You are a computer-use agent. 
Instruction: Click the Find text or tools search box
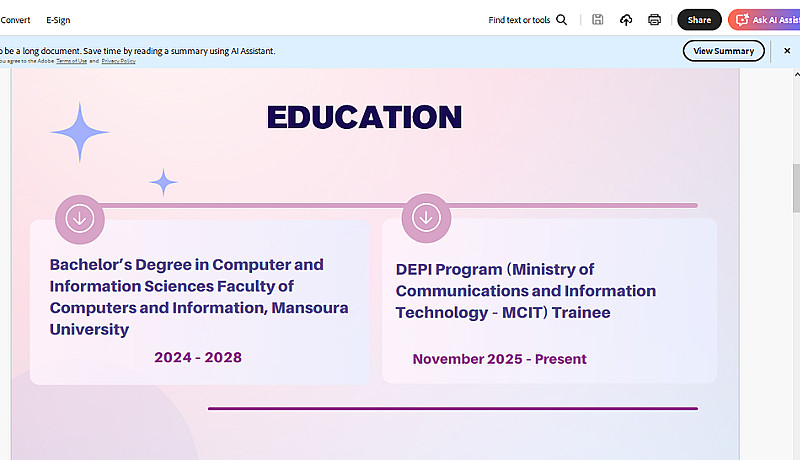tap(519, 20)
